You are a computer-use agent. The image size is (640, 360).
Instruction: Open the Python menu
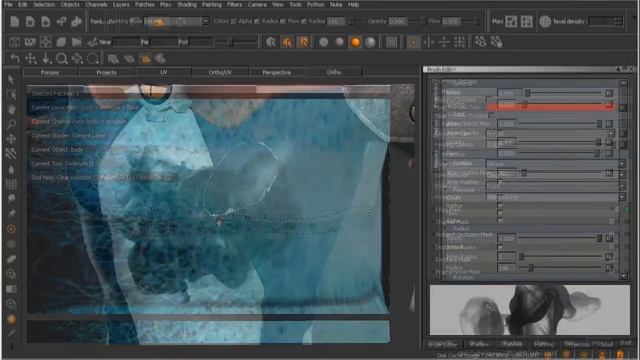pos(316,4)
